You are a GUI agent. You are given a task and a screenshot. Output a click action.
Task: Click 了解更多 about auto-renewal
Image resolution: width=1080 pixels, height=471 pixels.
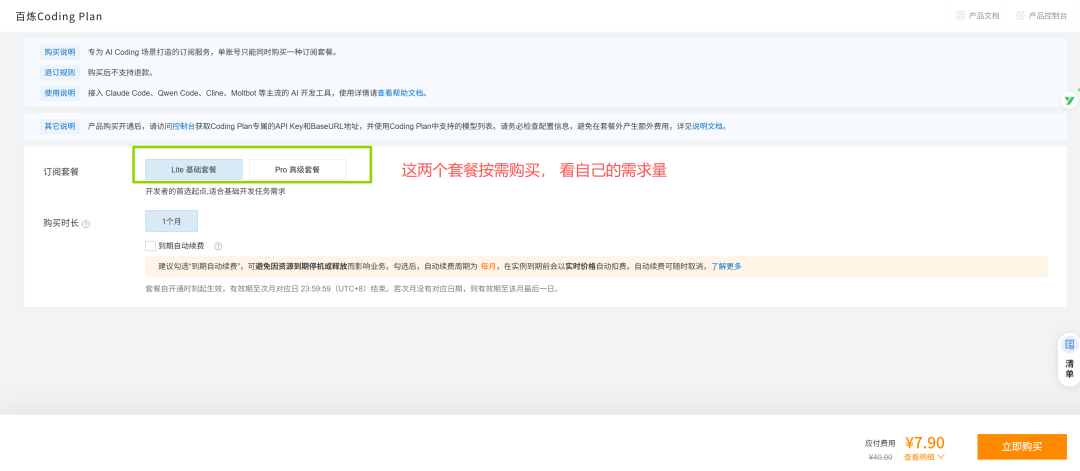pos(726,266)
